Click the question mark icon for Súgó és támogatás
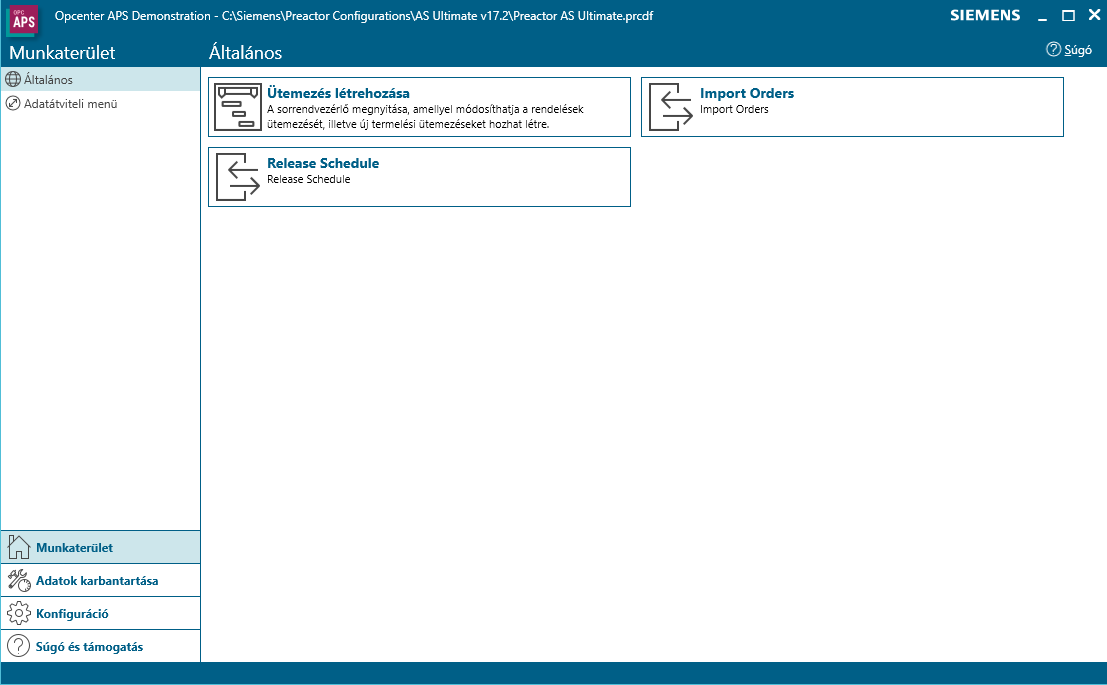1107x685 pixels. tap(18, 646)
